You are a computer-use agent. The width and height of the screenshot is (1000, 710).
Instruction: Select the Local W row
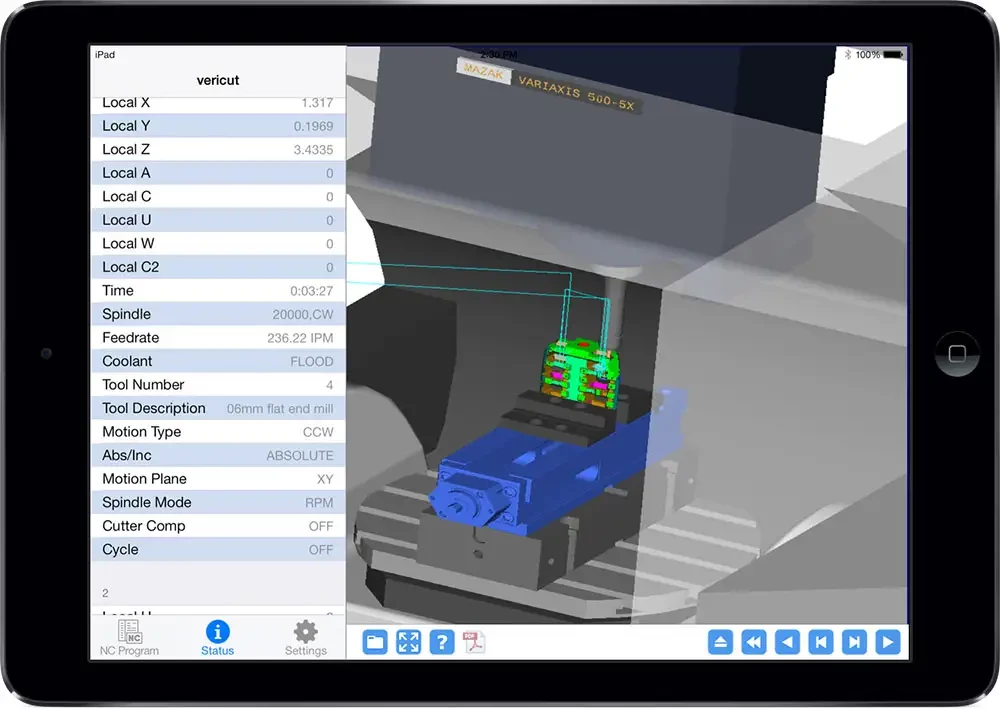(218, 244)
